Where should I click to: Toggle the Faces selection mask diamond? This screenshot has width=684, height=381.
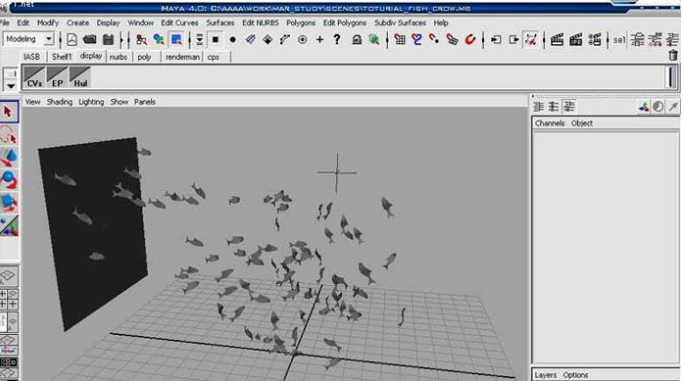pyautogui.click(x=267, y=40)
